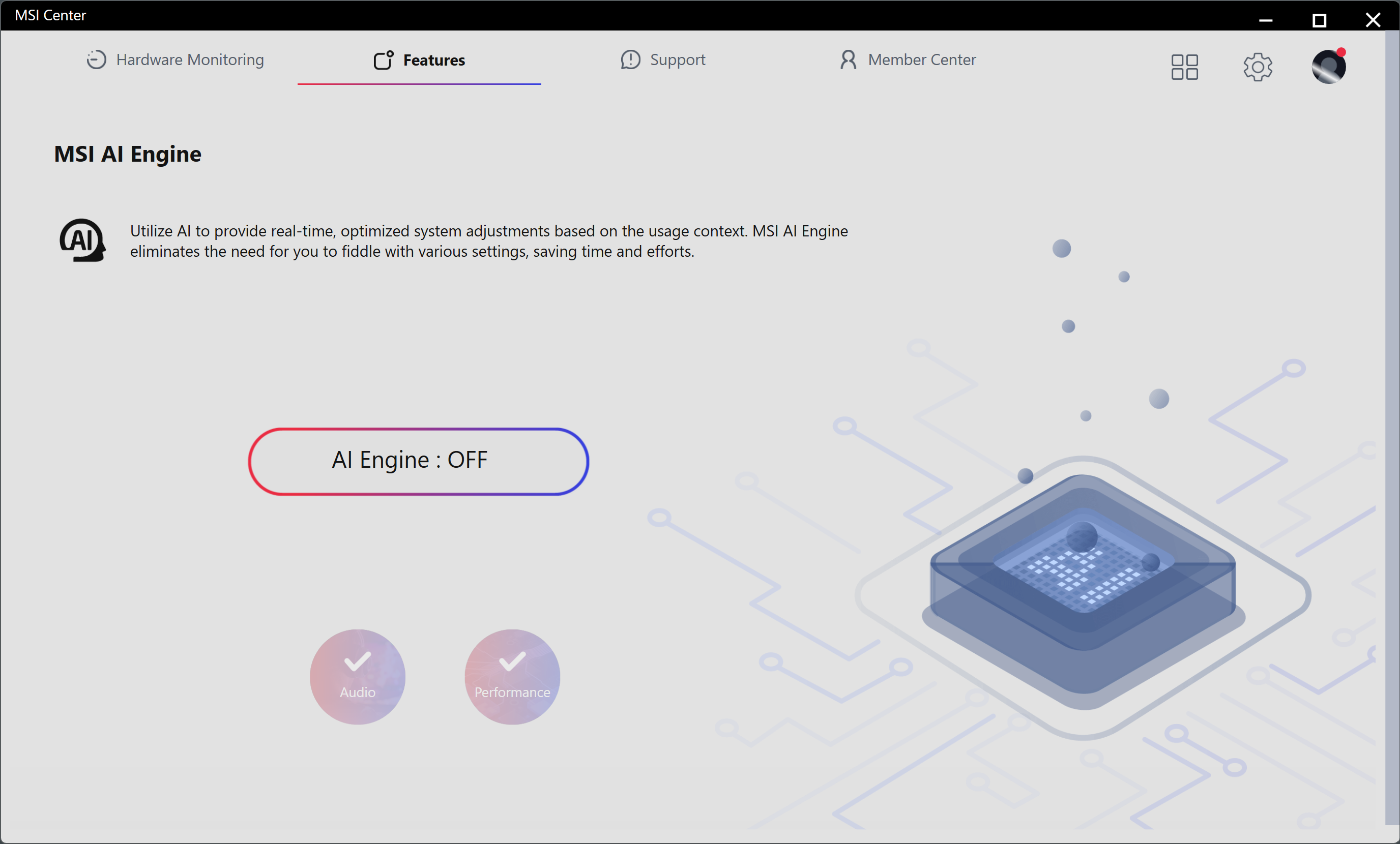1400x844 pixels.
Task: Open the Member Center tab
Action: [x=908, y=59]
